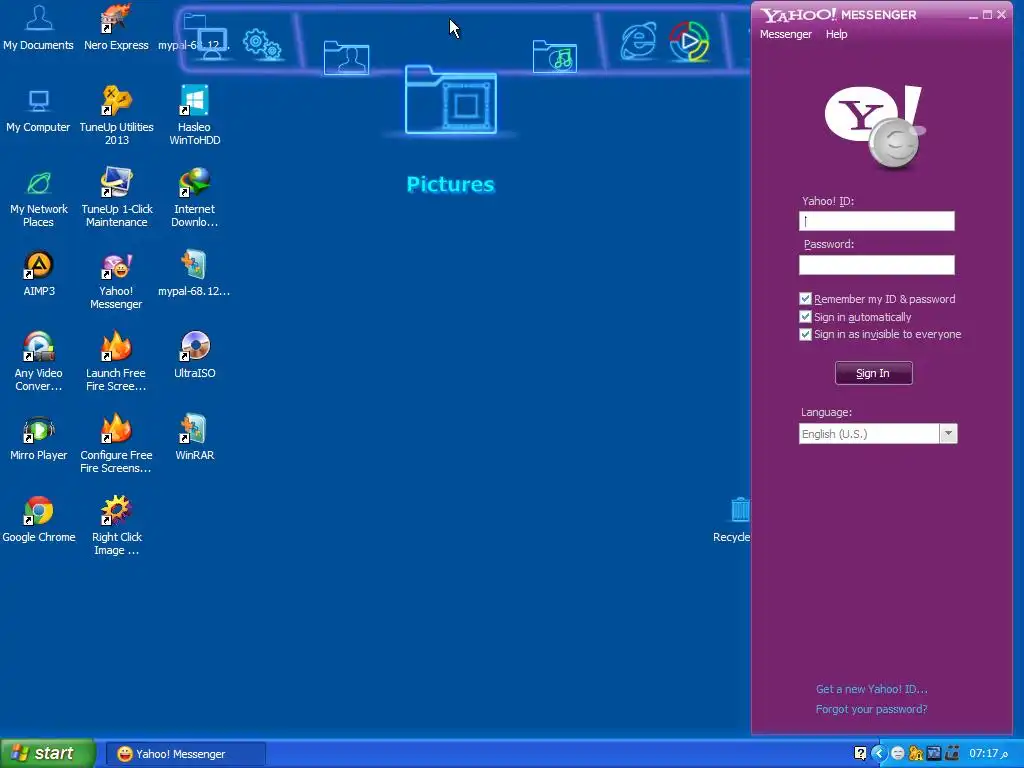The height and width of the screenshot is (768, 1024).
Task: Open Any Video Converter shortcut
Action: [x=39, y=362]
